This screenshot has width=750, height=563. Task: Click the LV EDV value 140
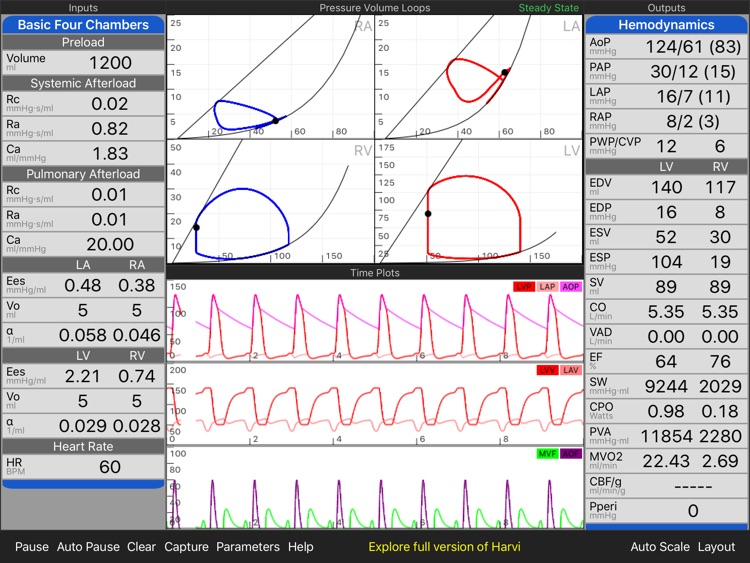tap(667, 188)
